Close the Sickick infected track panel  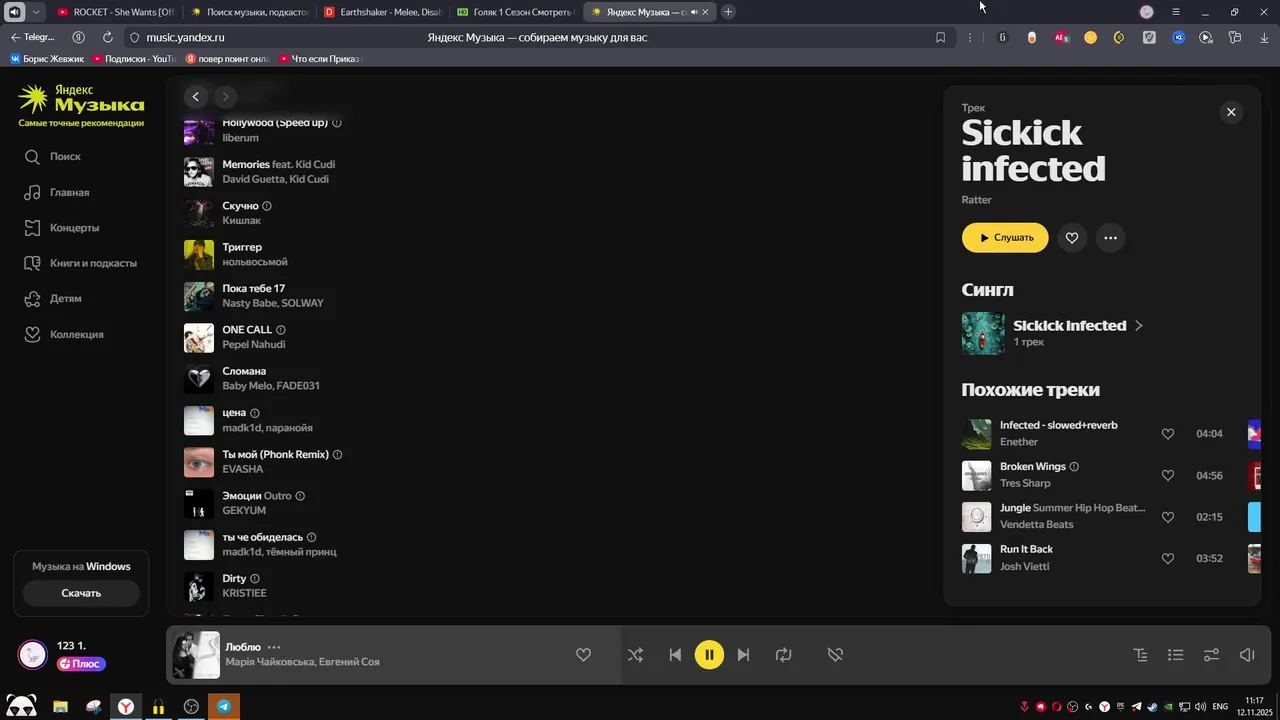tap(1231, 112)
